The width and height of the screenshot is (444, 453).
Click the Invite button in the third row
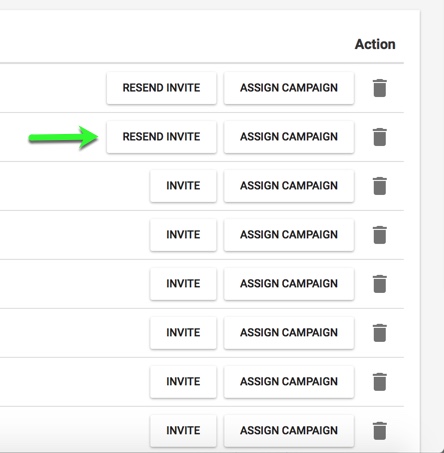click(183, 186)
